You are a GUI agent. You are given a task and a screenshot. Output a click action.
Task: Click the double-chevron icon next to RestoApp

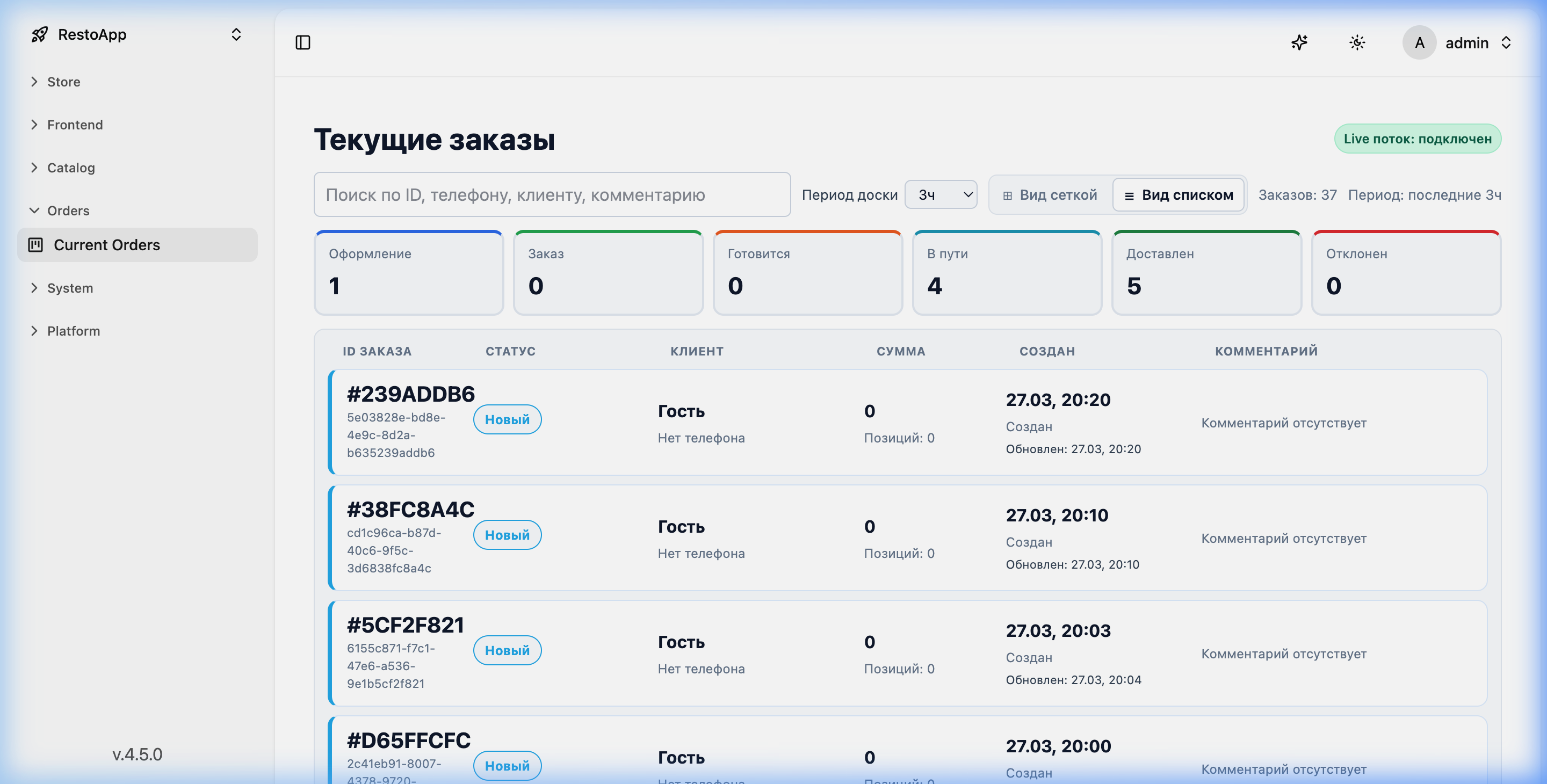pyautogui.click(x=236, y=35)
